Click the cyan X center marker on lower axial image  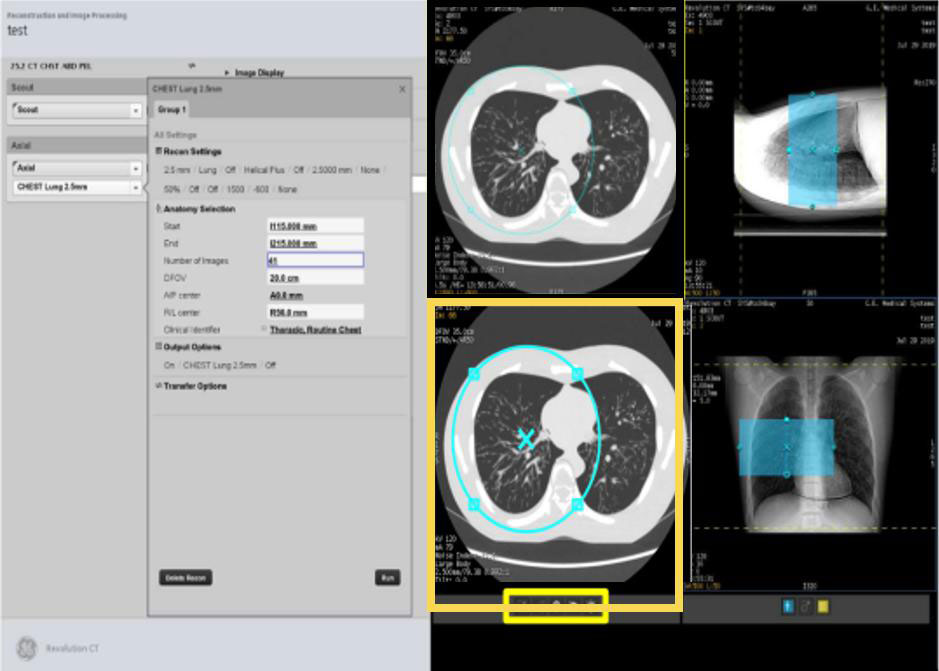point(525,436)
